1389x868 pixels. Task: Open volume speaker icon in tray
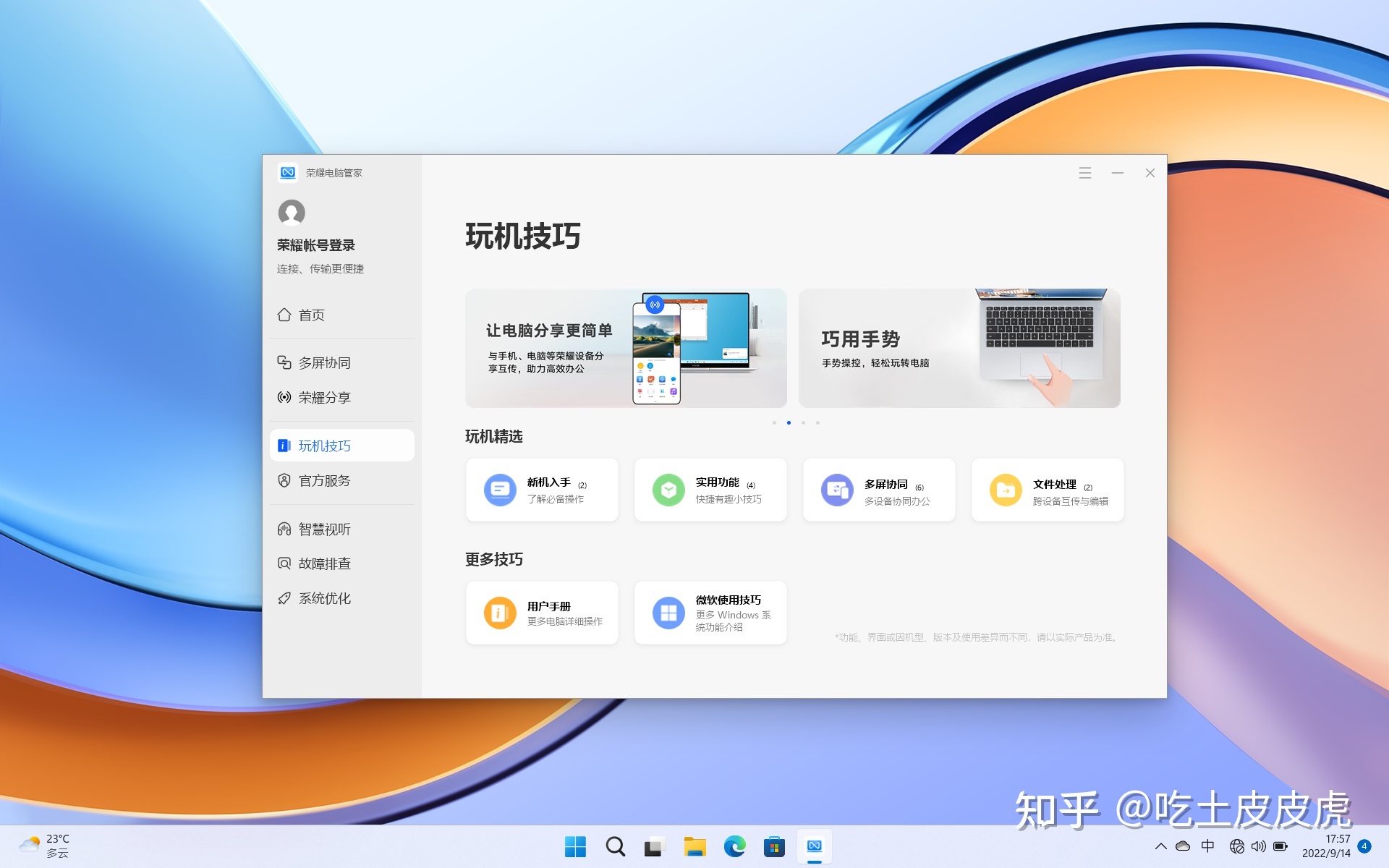click(x=1259, y=846)
